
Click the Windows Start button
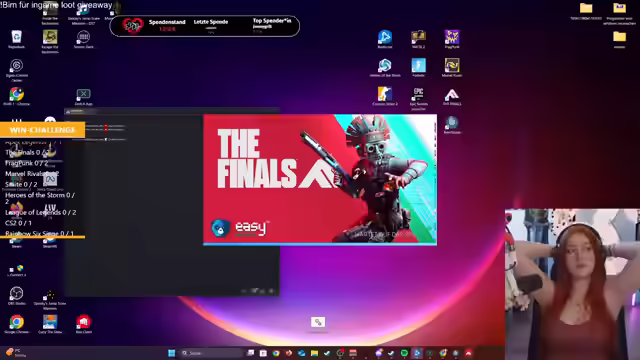coord(171,353)
